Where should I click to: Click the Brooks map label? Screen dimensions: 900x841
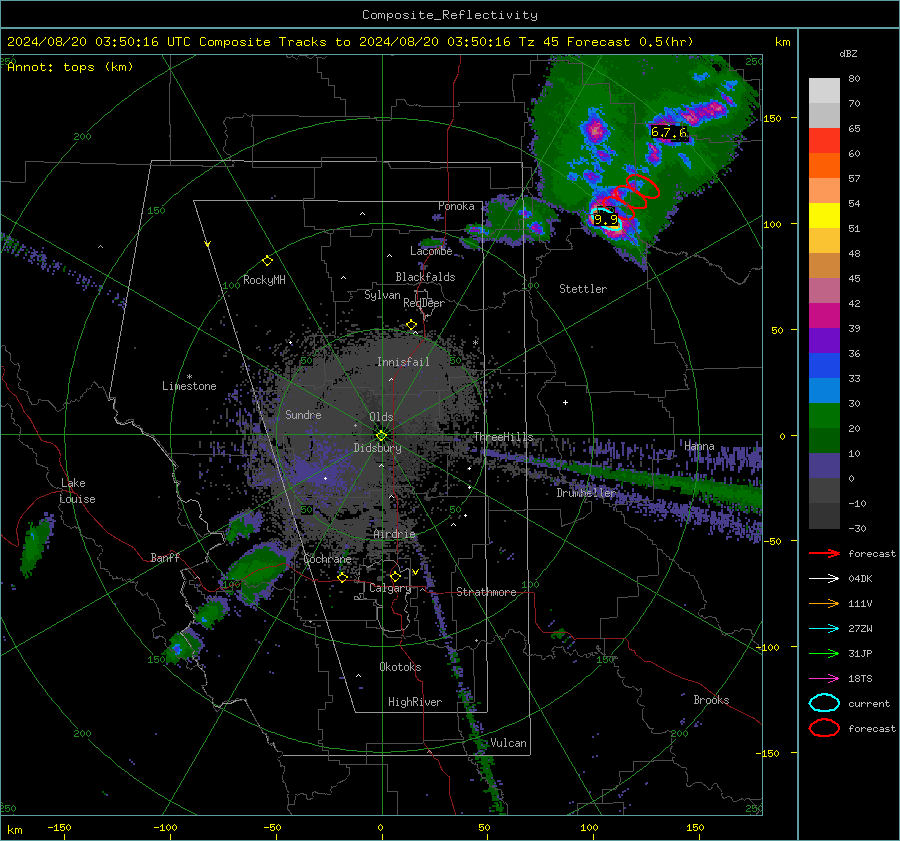click(711, 700)
